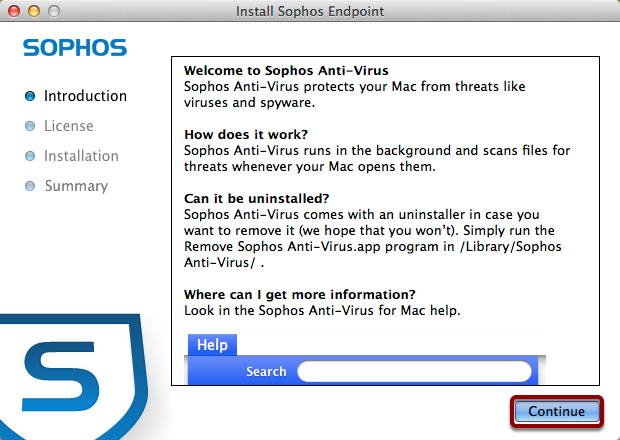Screen dimensions: 620x440
Task: Open the Help tab in help image
Action: (212, 345)
